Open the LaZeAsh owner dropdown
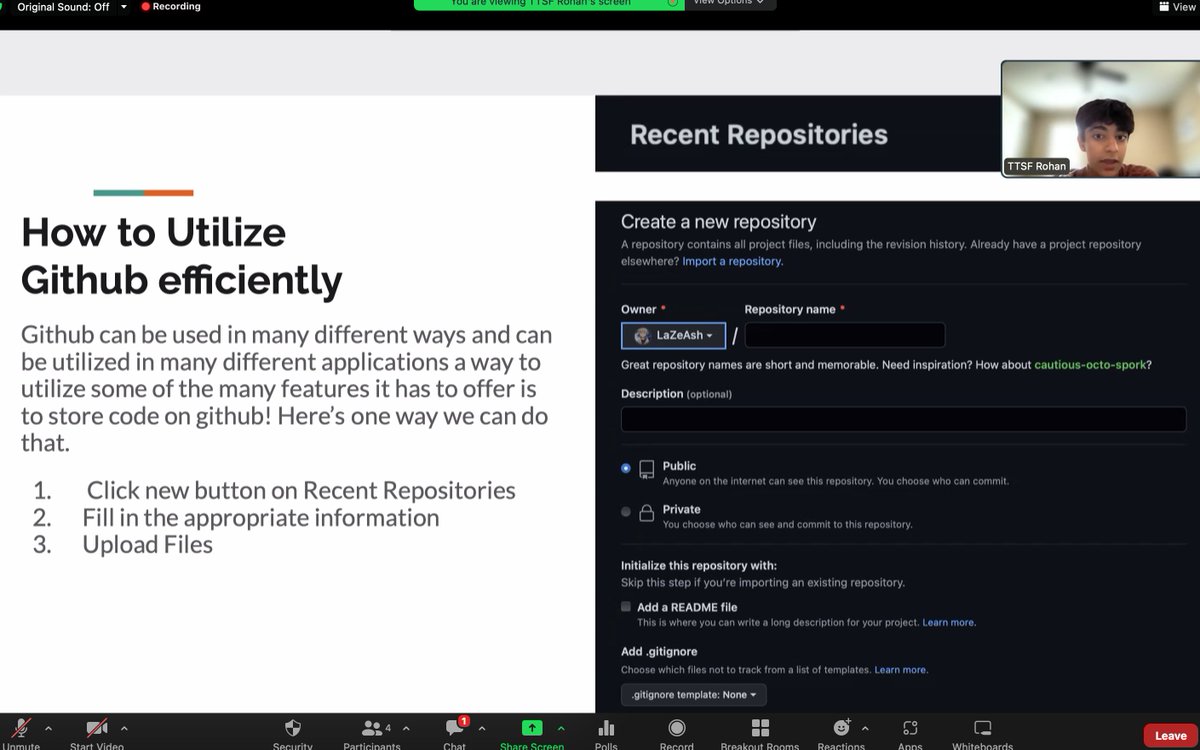Image resolution: width=1200 pixels, height=750 pixels. coord(673,336)
